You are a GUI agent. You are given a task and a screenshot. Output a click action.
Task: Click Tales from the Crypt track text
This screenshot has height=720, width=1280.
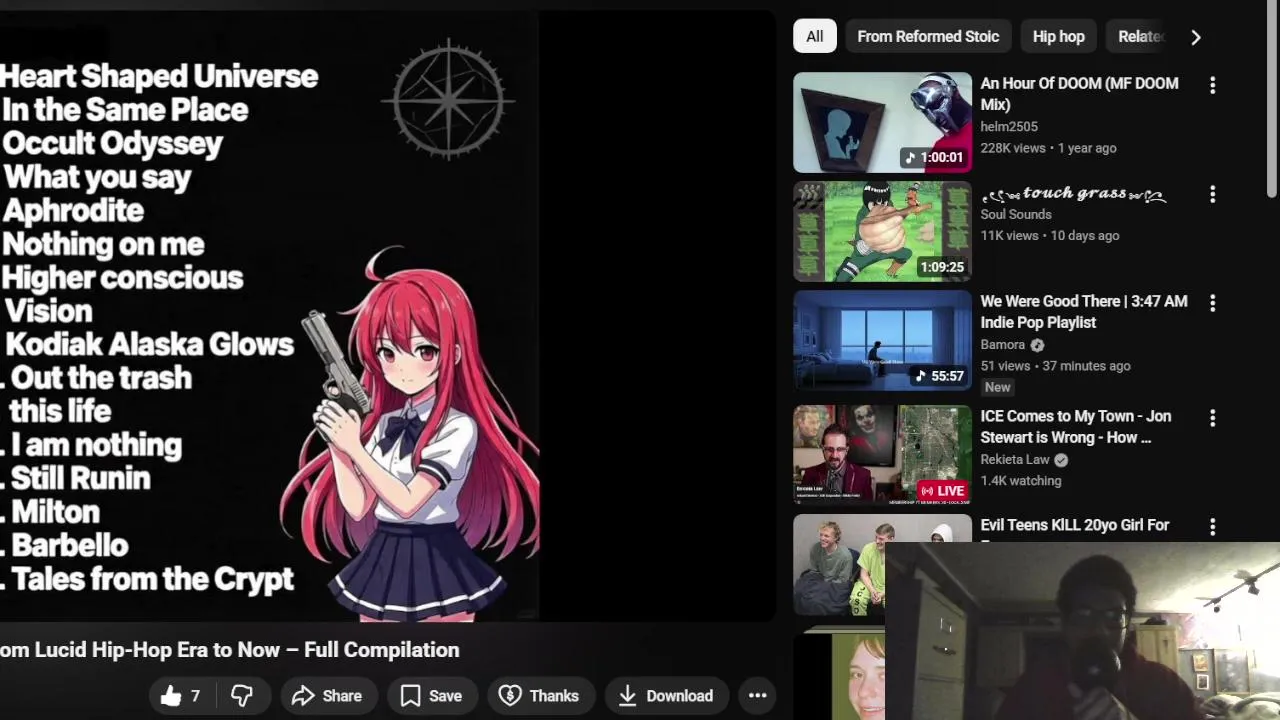pyautogui.click(x=153, y=579)
